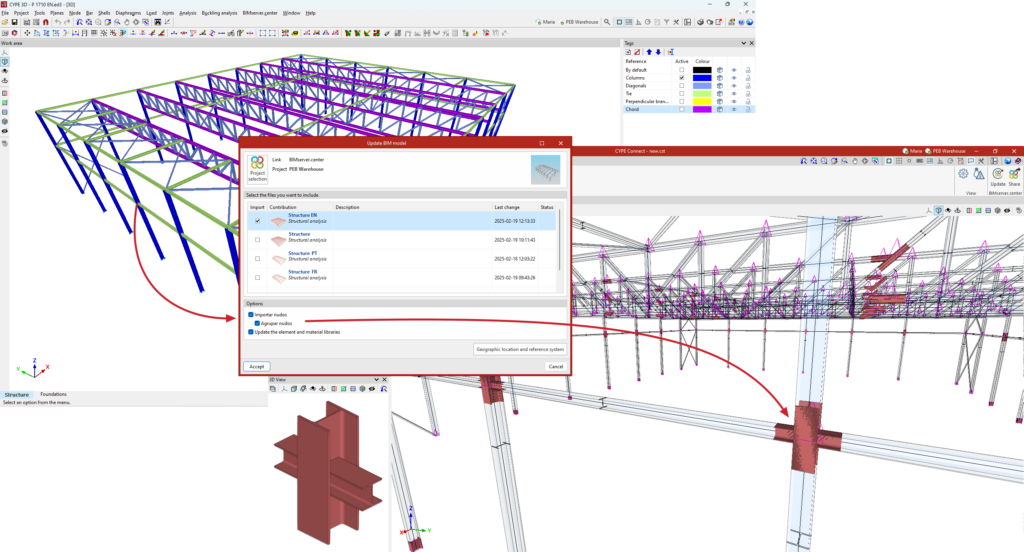The height and width of the screenshot is (552, 1024).
Task: Click the gear settings icon in CYPE Connect View group
Action: click(963, 174)
